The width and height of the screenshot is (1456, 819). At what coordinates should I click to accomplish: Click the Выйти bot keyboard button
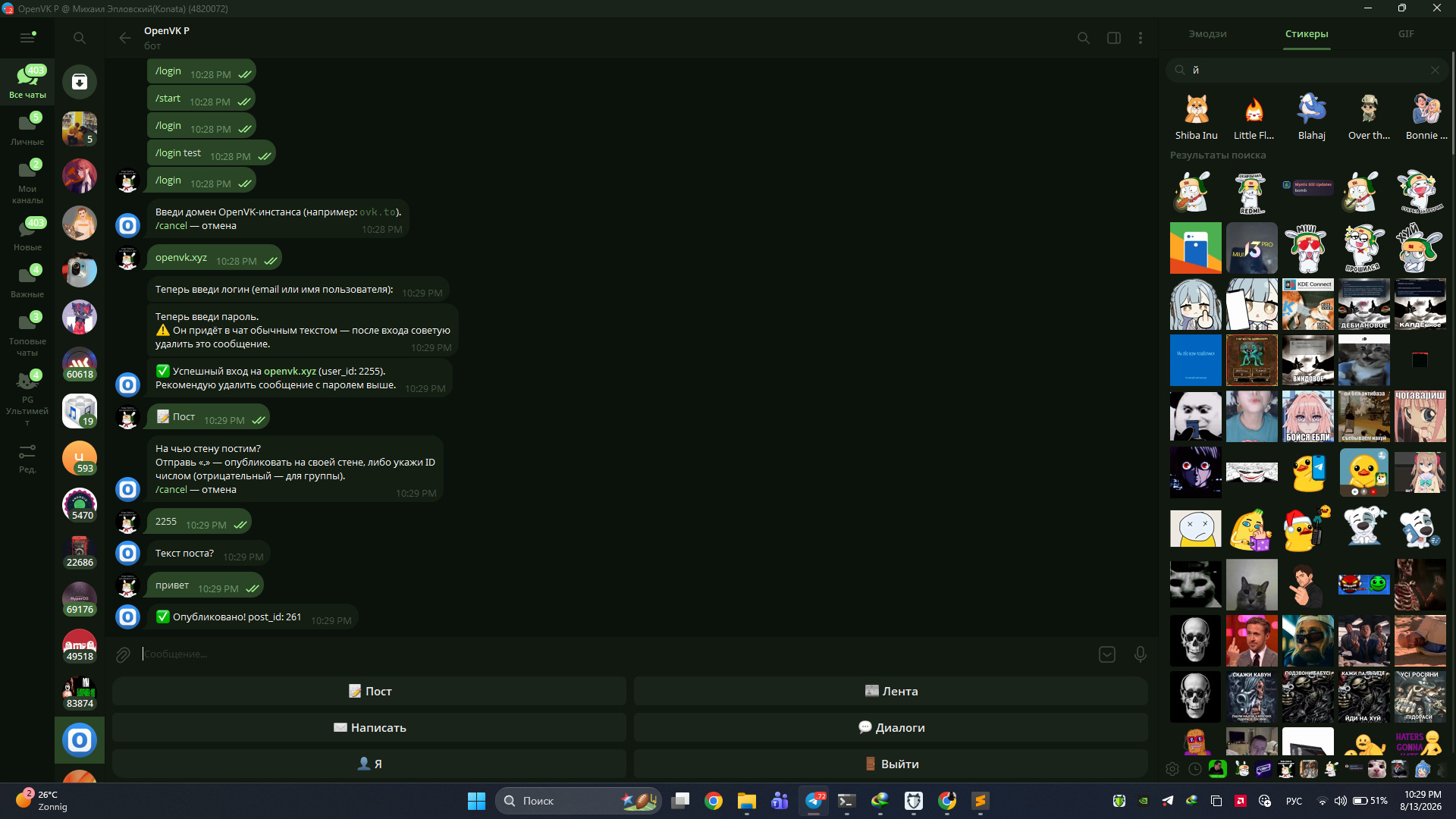pos(891,764)
